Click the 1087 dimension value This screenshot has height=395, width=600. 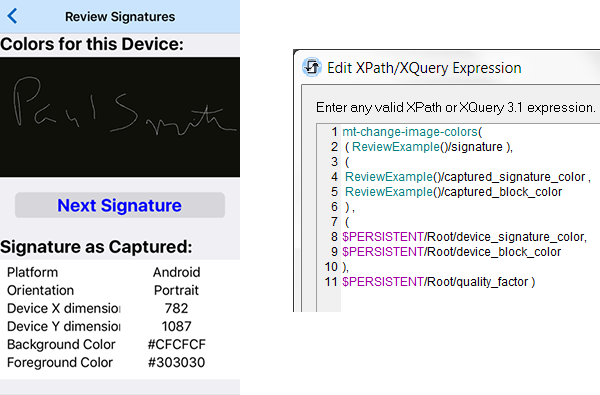(176, 326)
